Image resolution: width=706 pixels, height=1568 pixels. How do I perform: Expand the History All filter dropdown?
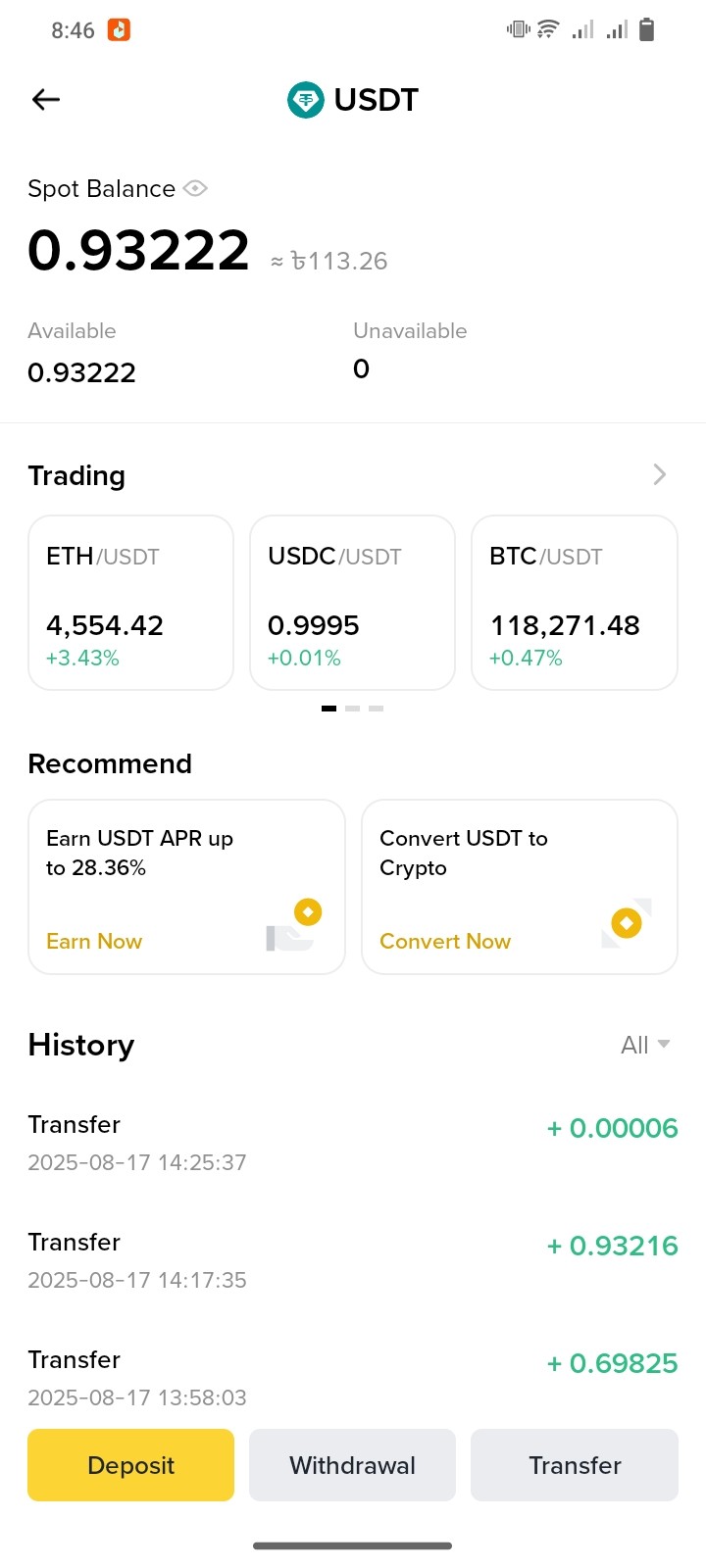(645, 1045)
